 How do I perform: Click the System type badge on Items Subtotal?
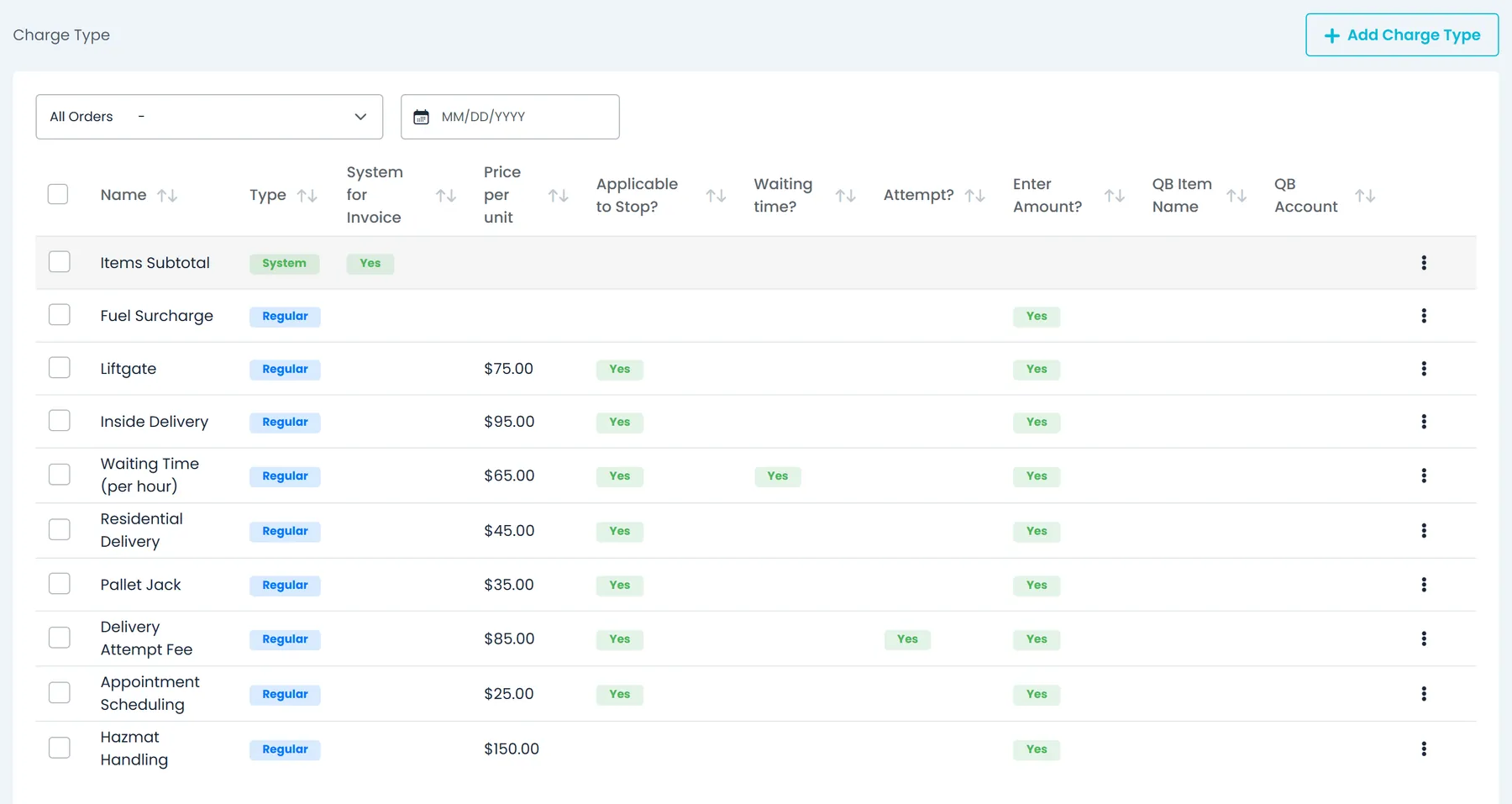coord(284,263)
